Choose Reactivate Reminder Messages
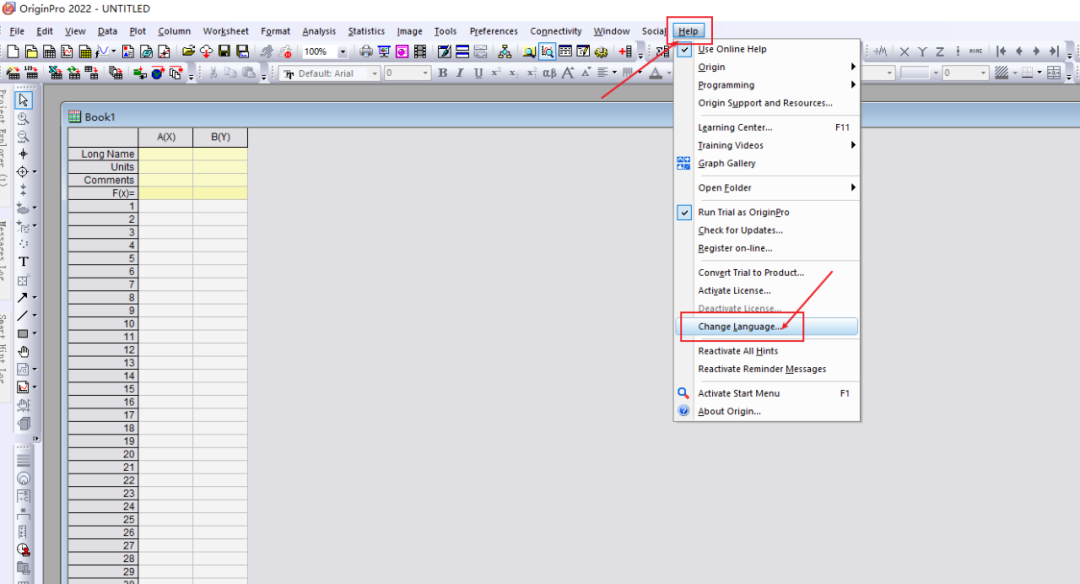The height and width of the screenshot is (584, 1080). (x=767, y=369)
